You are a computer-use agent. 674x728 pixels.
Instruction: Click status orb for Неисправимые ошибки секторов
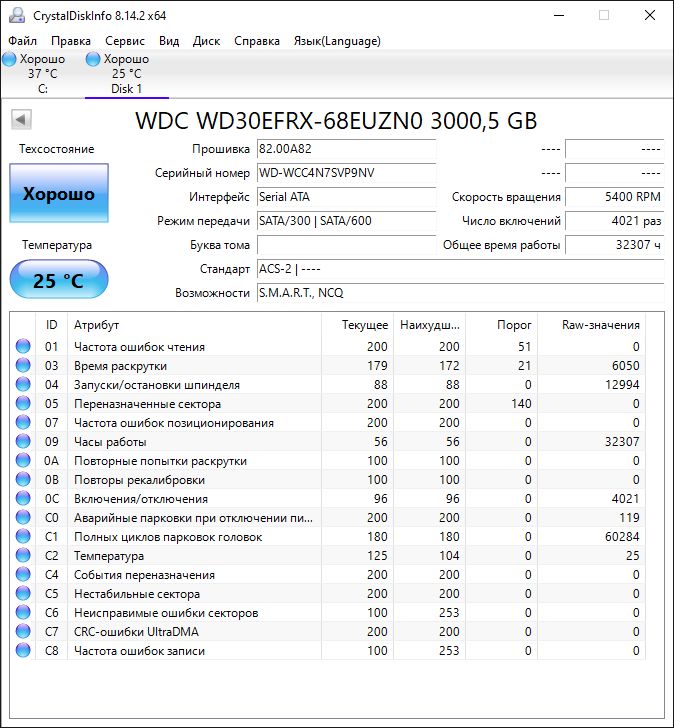pos(23,613)
